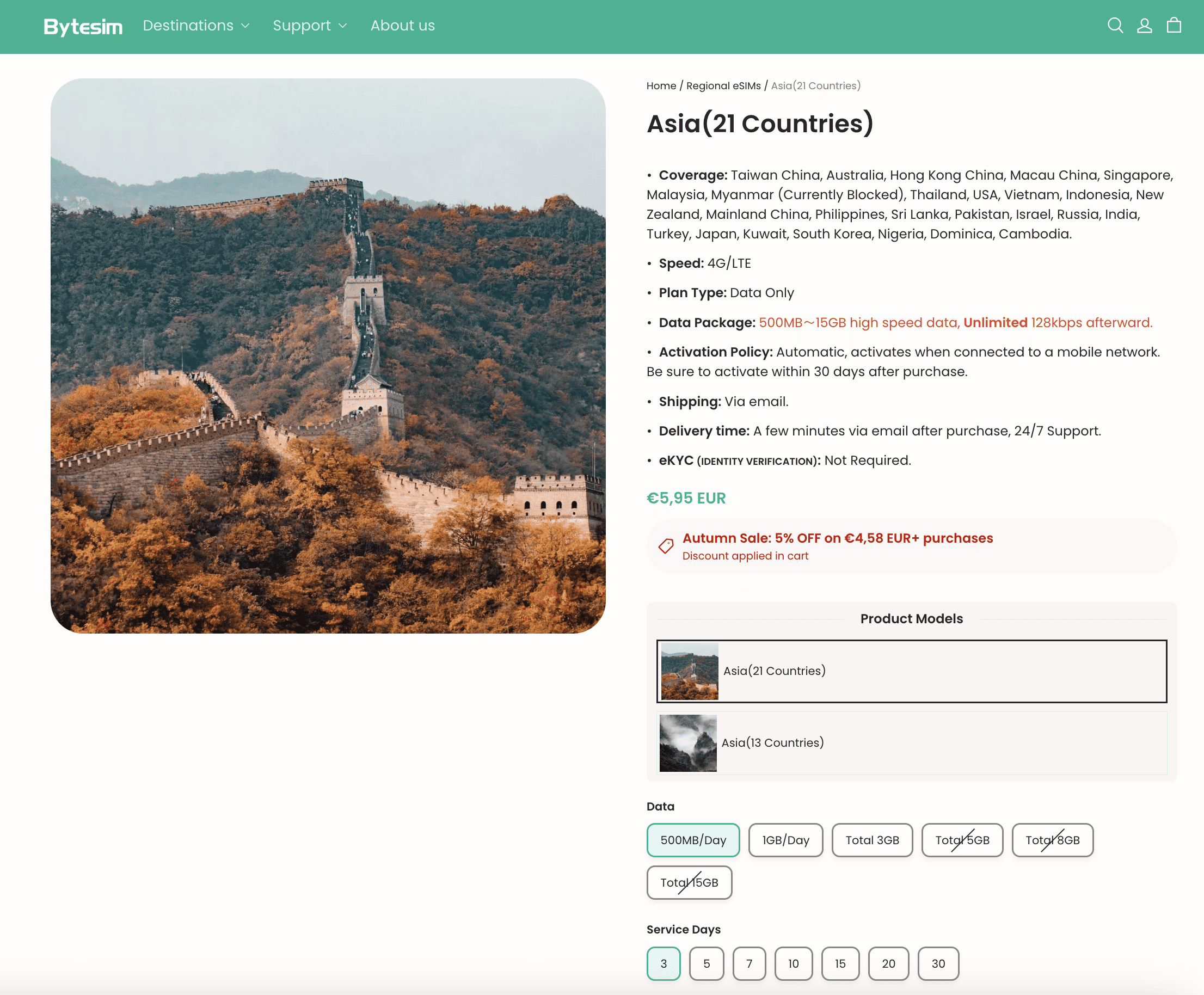The height and width of the screenshot is (995, 1204).
Task: Select the 1GB/Day data option
Action: click(x=785, y=840)
